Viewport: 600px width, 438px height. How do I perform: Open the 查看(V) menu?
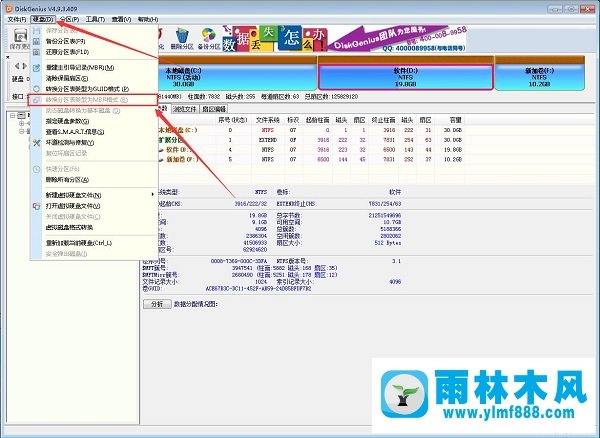point(121,19)
